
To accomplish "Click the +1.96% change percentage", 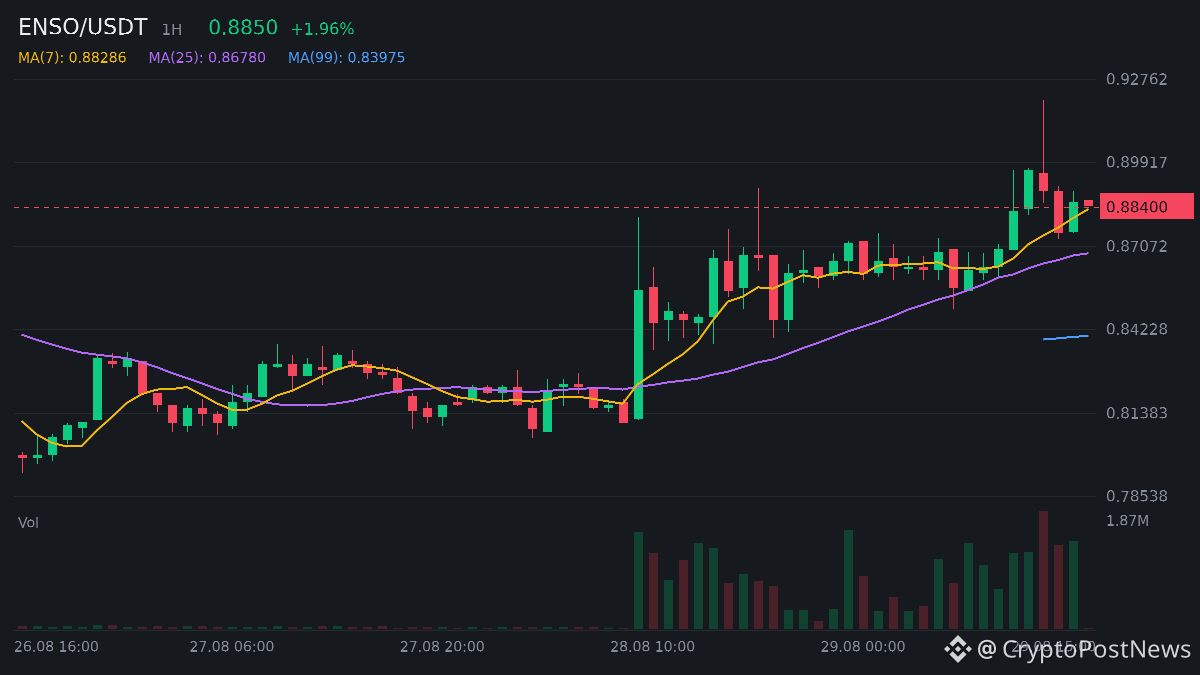I will click(x=322, y=29).
